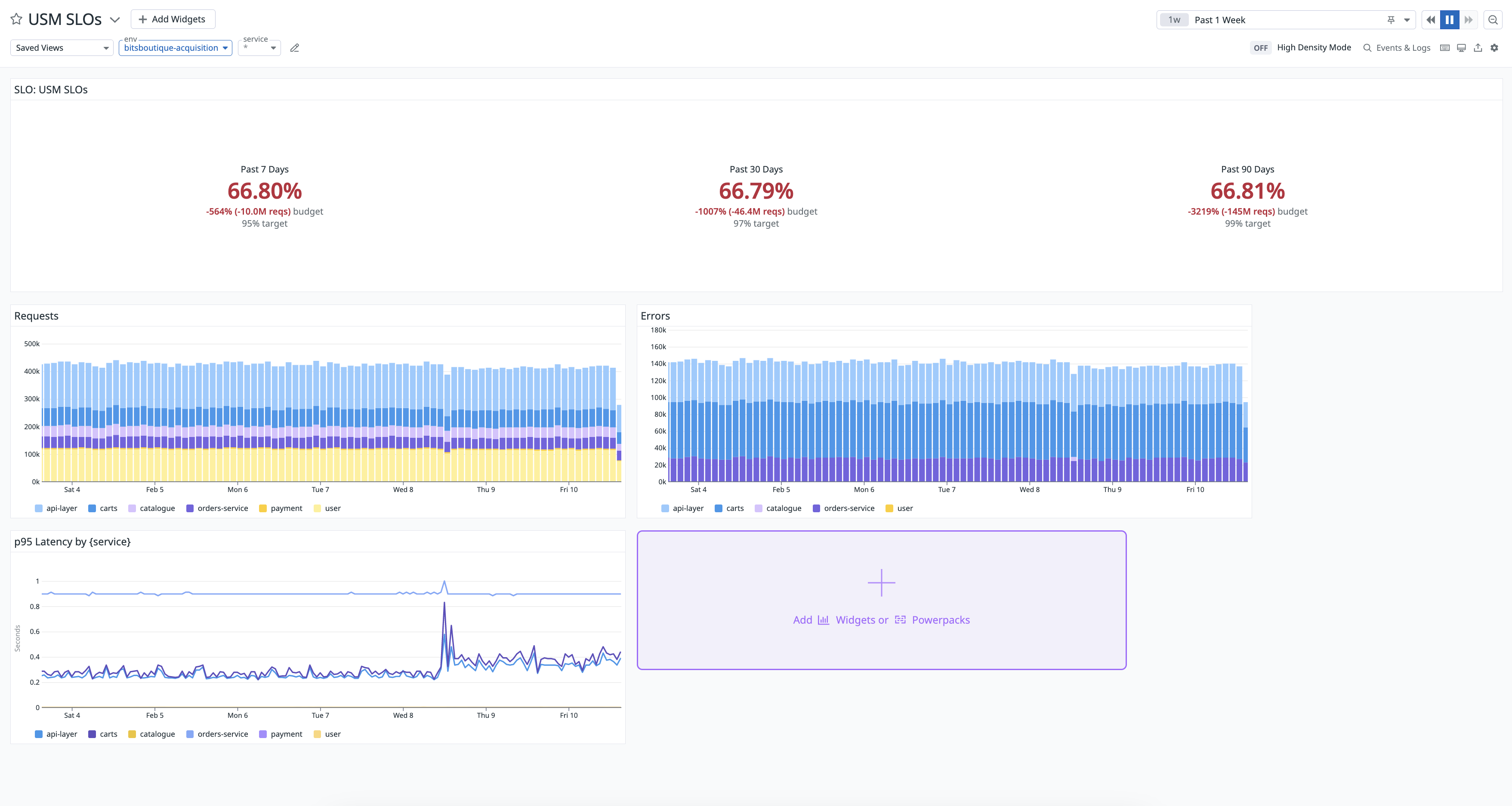Viewport: 1512px width, 806px height.
Task: Click the Add Widgets button
Action: click(173, 19)
